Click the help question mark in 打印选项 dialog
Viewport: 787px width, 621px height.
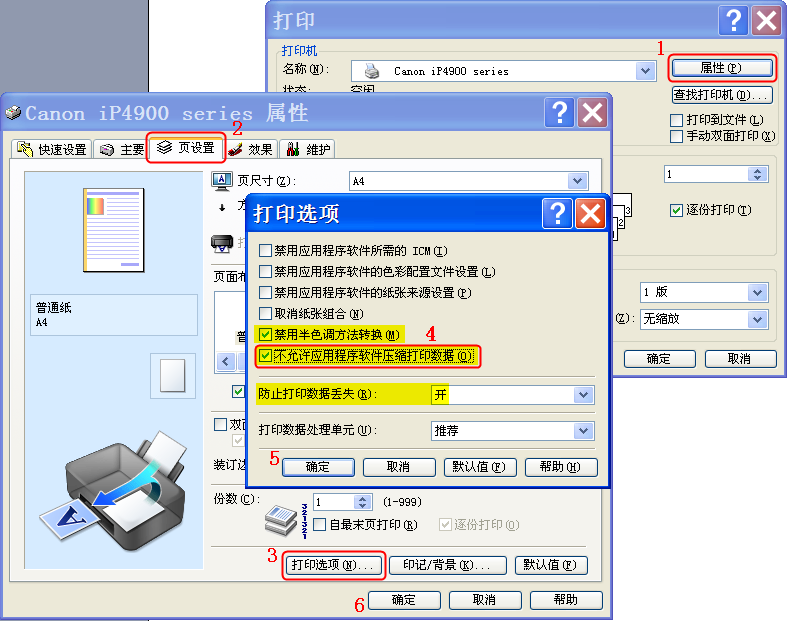click(557, 213)
